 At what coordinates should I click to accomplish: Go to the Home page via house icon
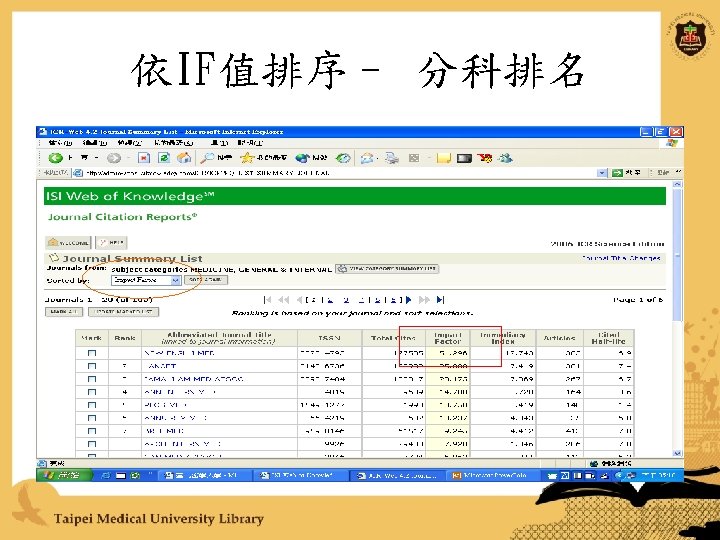pos(184,158)
